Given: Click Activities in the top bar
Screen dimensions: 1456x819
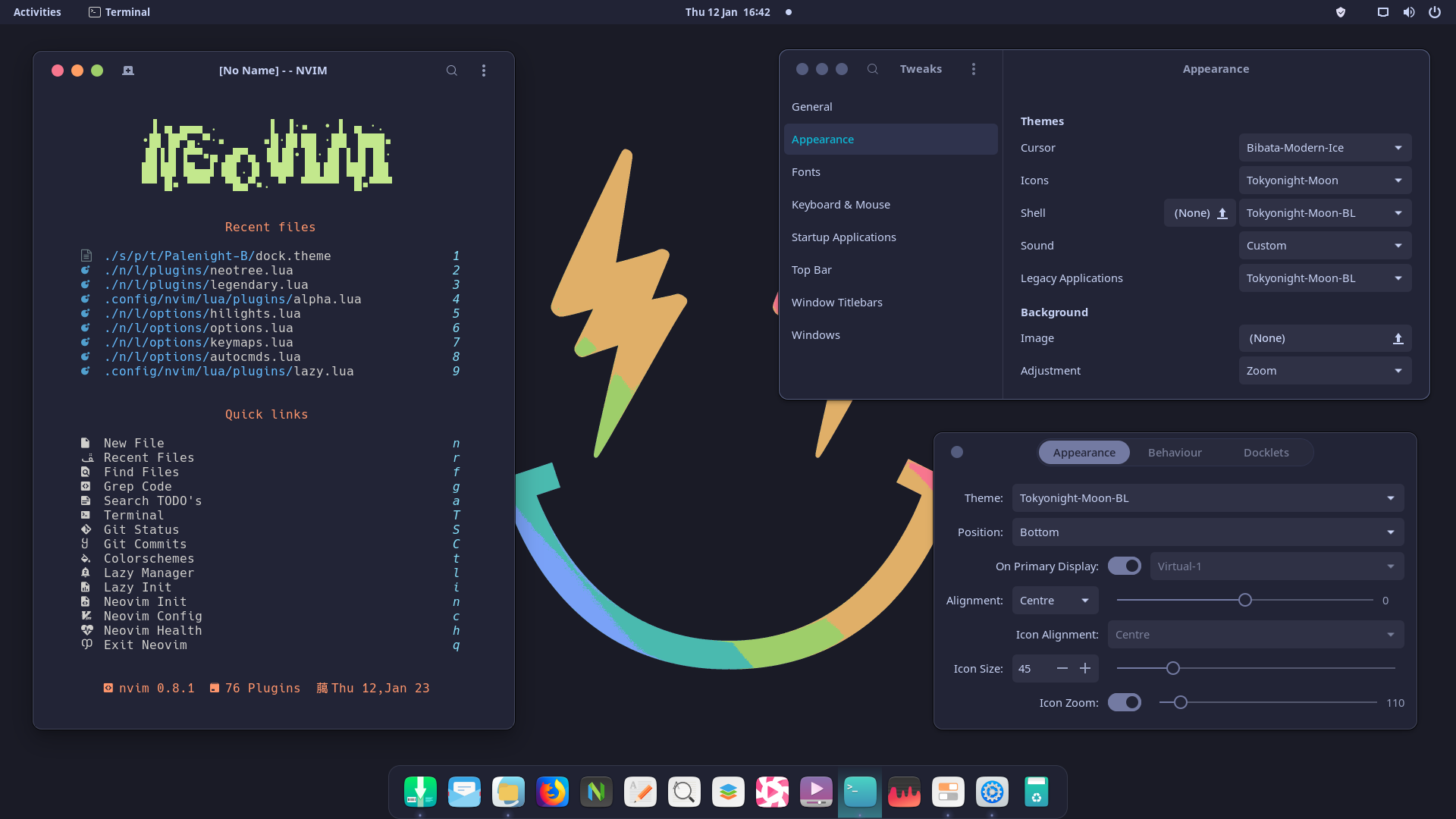Looking at the screenshot, I should [x=37, y=12].
